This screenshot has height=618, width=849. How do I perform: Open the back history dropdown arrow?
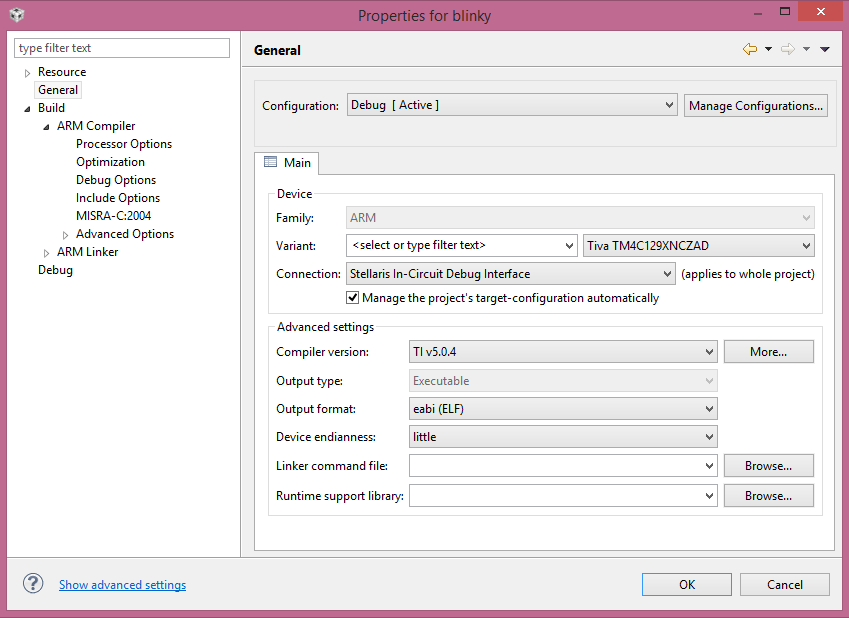click(x=768, y=49)
